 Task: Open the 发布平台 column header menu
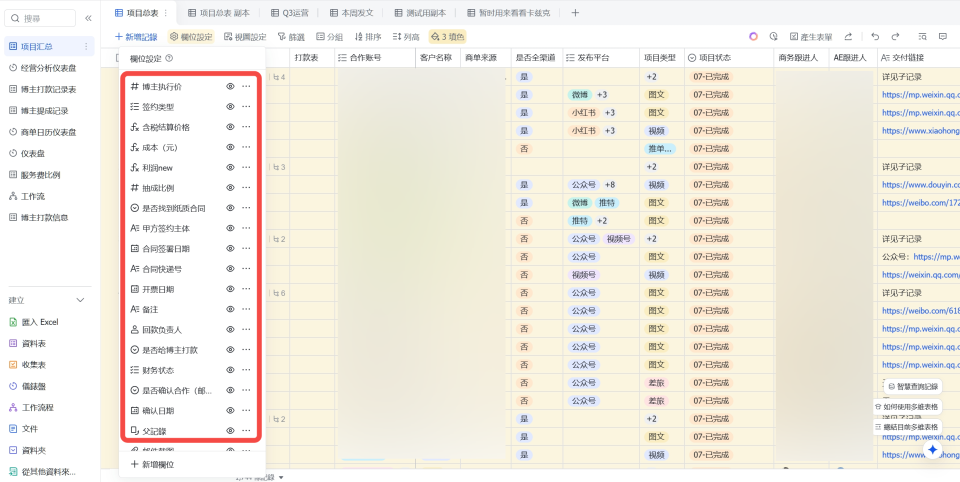click(599, 58)
